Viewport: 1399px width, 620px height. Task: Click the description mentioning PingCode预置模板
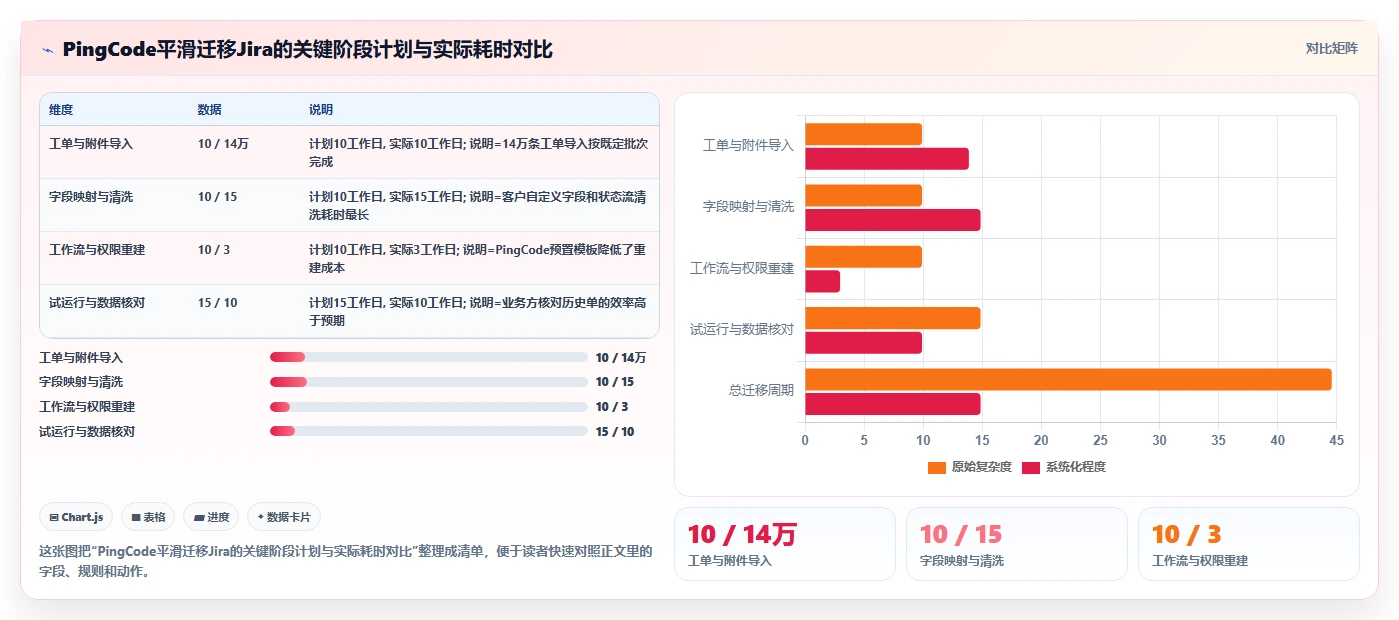point(478,259)
